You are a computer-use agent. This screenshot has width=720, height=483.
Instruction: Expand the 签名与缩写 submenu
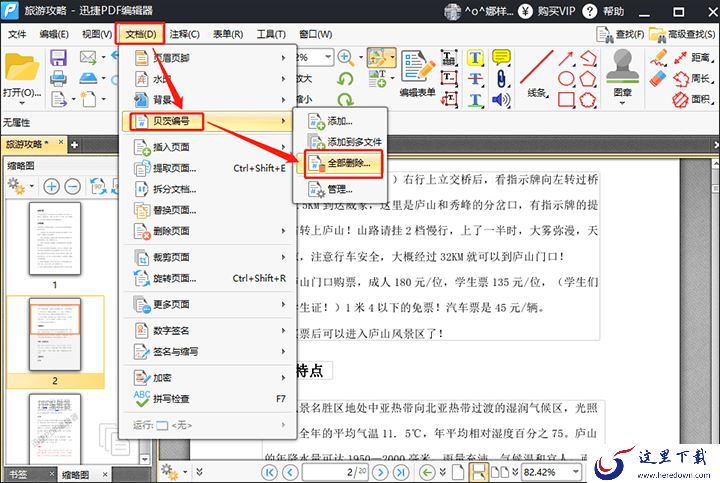pyautogui.click(x=209, y=352)
